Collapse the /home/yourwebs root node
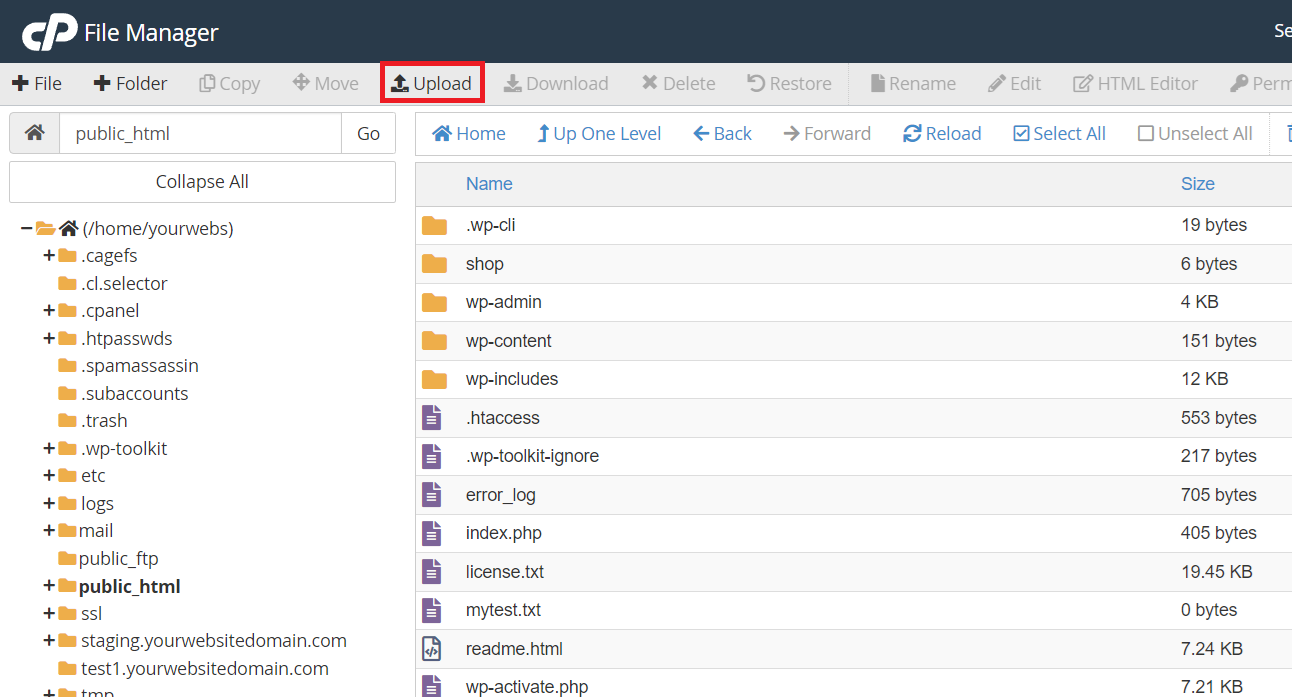The image size is (1292, 697). click(x=25, y=227)
